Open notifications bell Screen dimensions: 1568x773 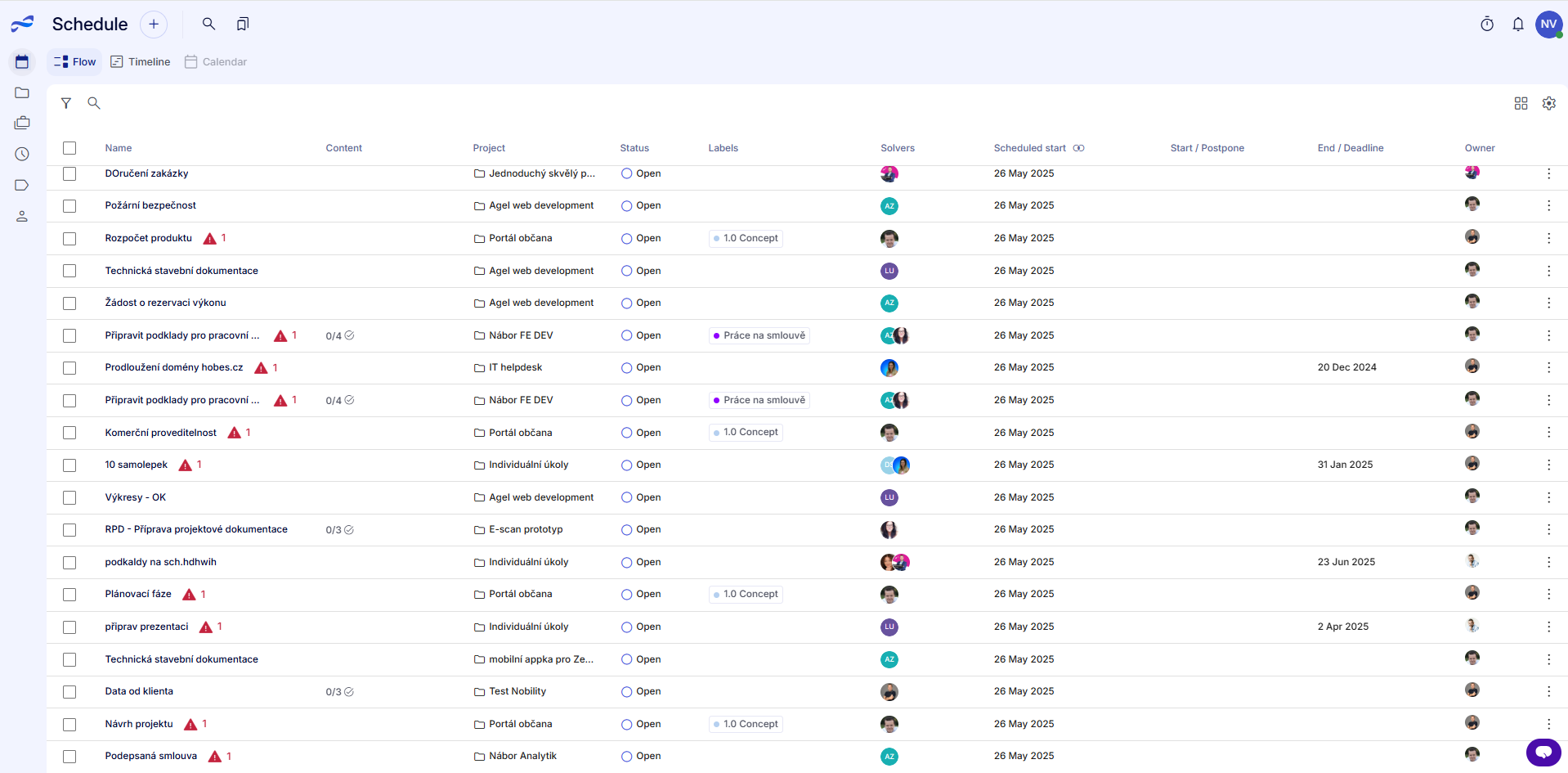coord(1518,25)
